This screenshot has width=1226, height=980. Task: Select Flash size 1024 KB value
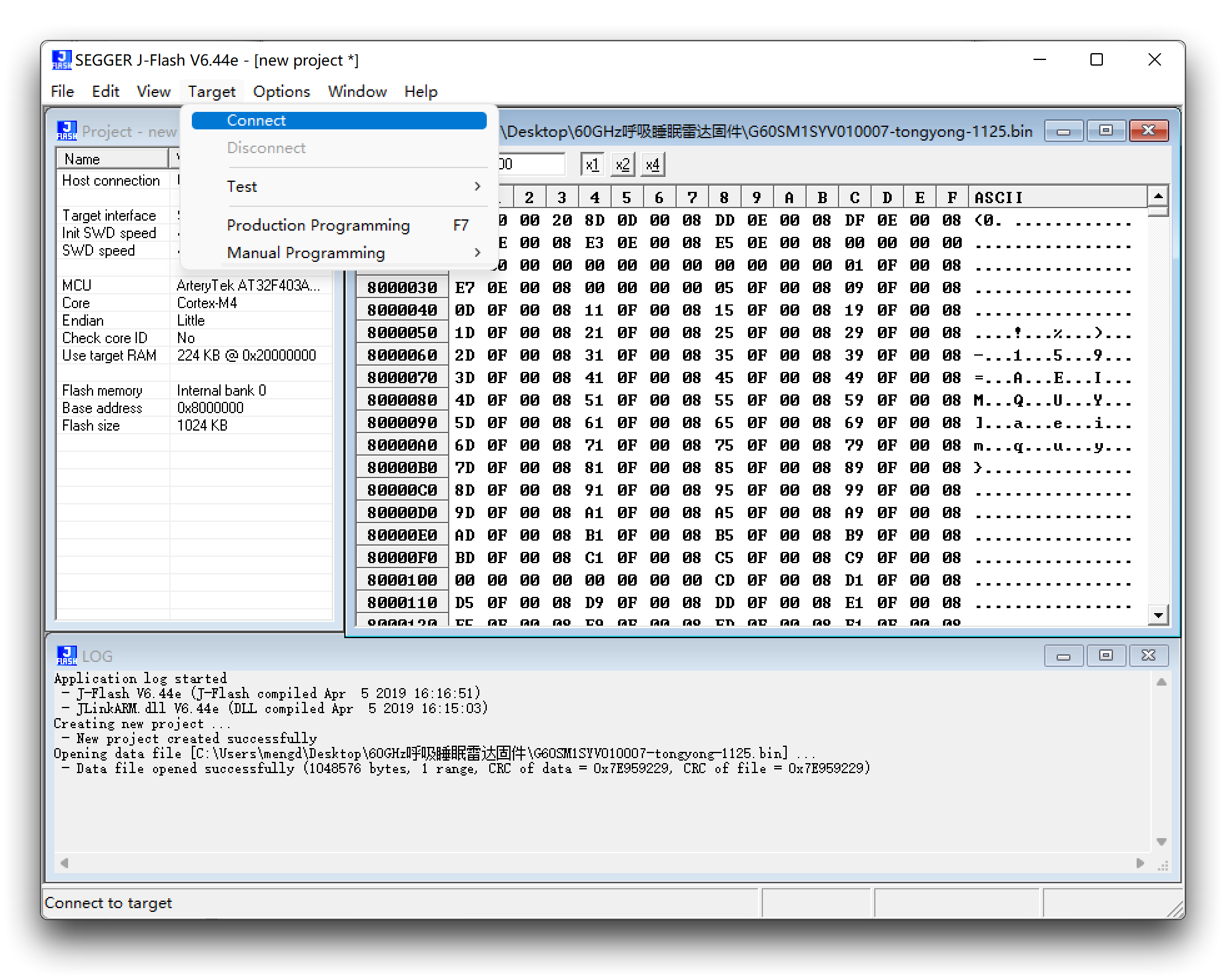[x=202, y=426]
